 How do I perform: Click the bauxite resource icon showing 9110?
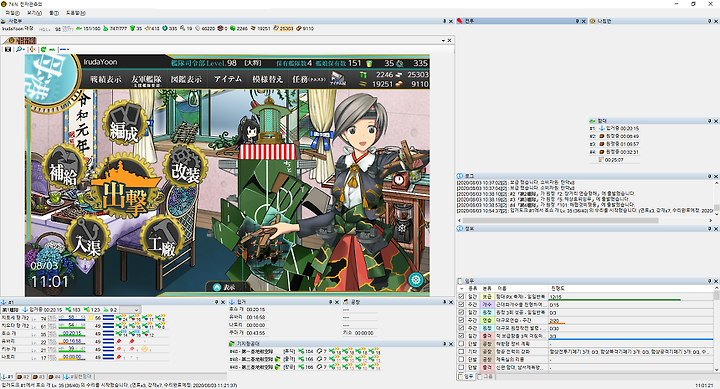click(x=298, y=28)
